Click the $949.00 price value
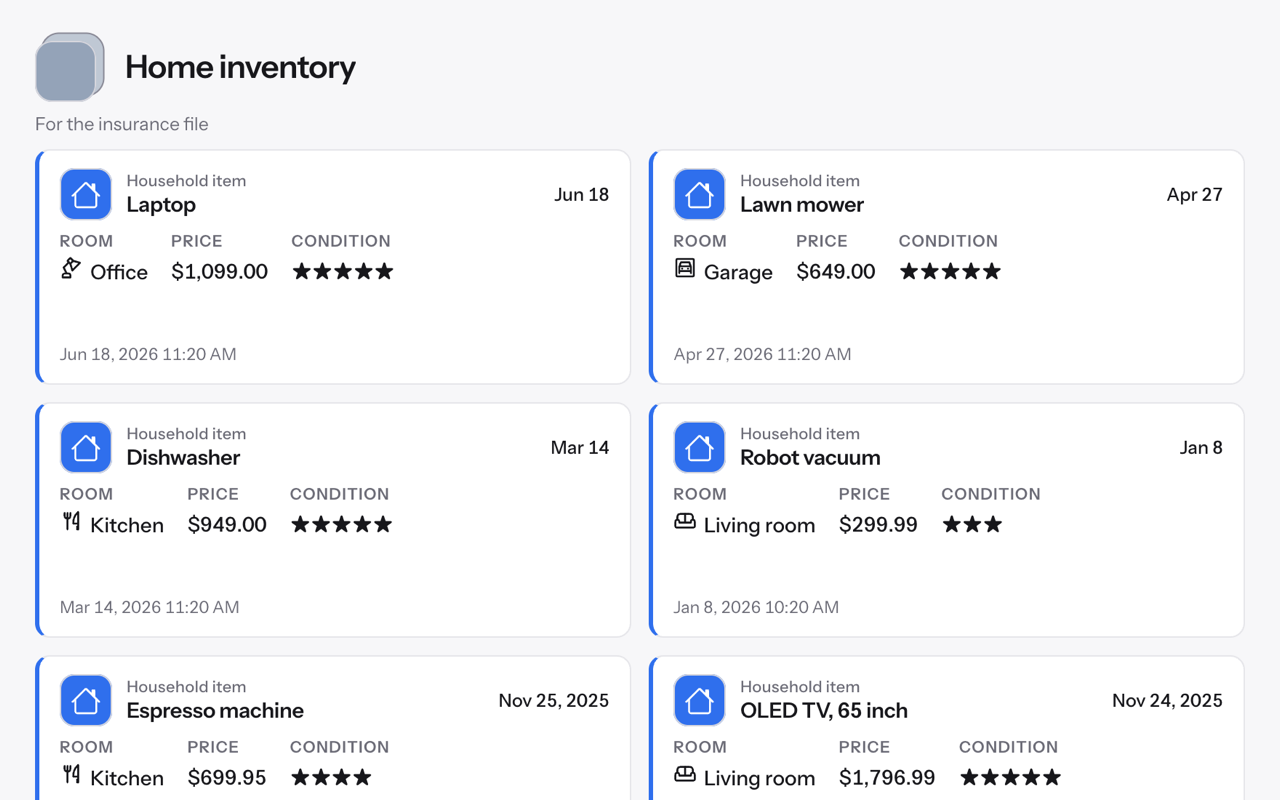This screenshot has width=1280, height=800. pos(227,525)
